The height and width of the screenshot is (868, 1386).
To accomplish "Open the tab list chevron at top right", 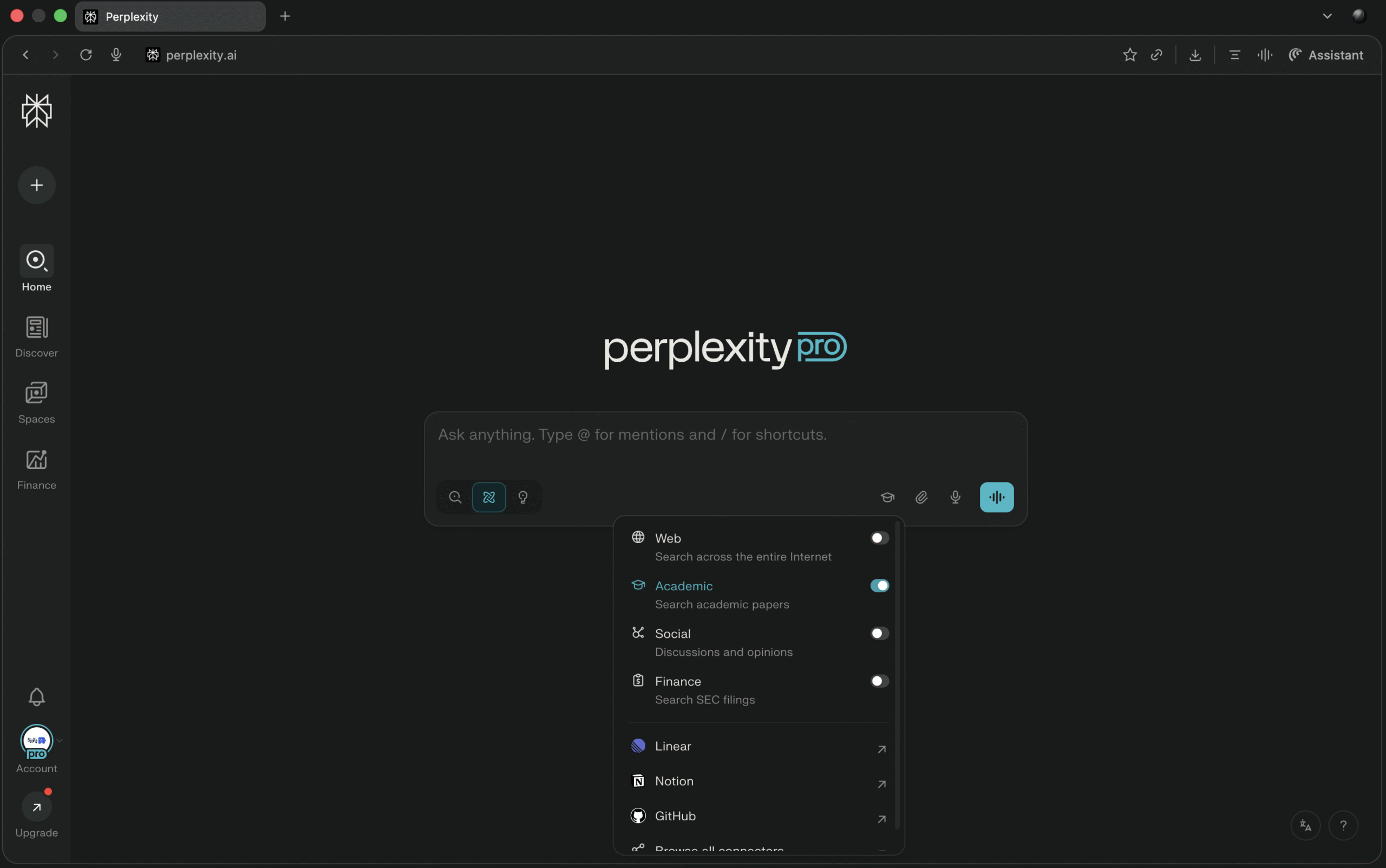I will click(x=1327, y=16).
